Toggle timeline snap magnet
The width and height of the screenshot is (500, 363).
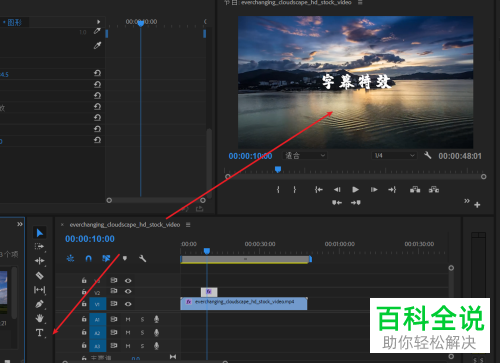[x=88, y=258]
